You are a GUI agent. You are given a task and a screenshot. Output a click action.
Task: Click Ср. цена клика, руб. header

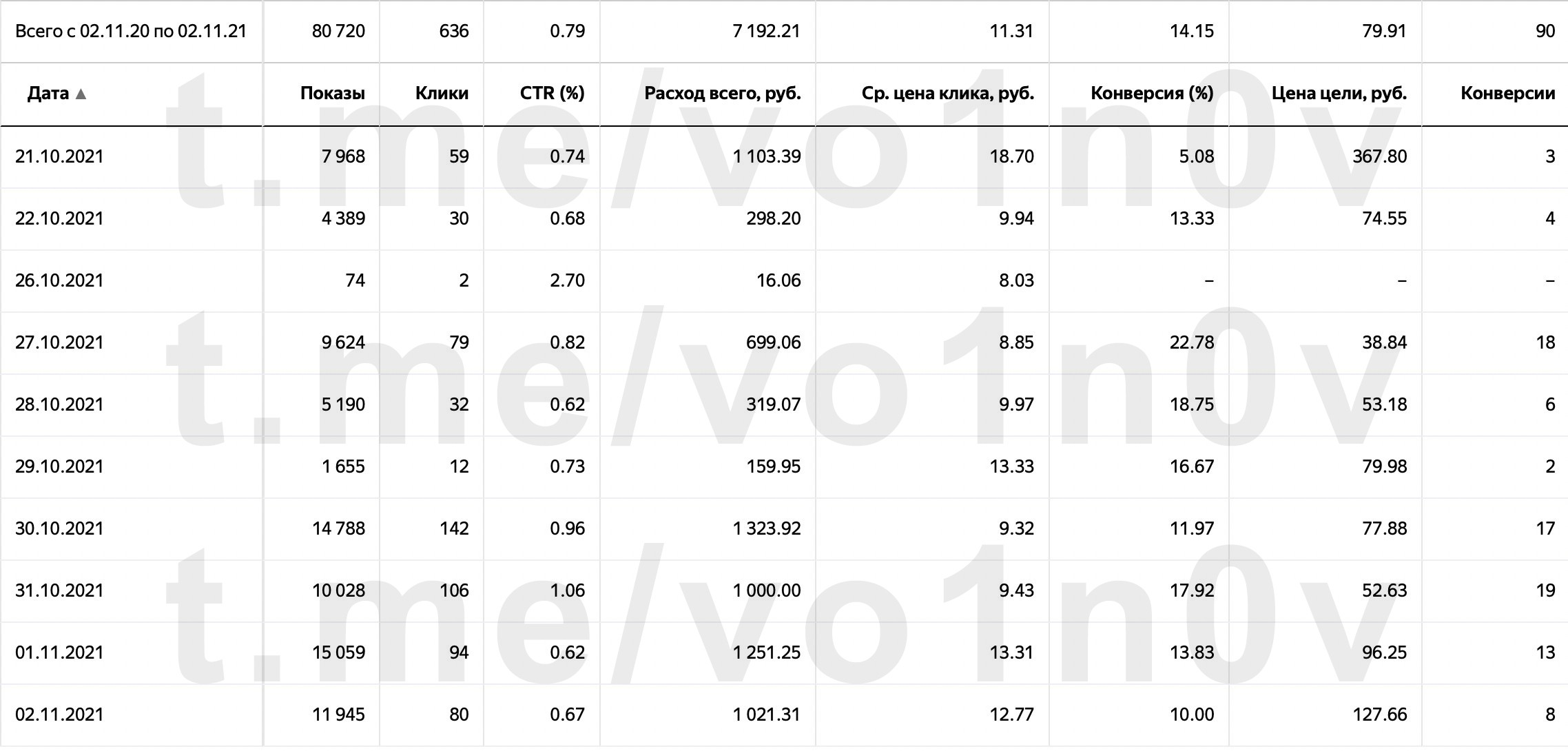pyautogui.click(x=947, y=94)
